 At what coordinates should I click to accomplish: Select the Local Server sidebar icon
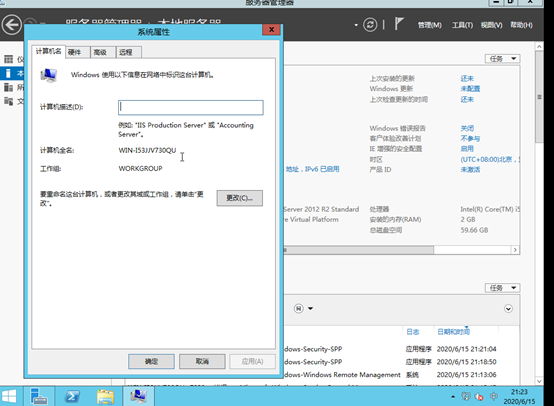(x=8, y=73)
